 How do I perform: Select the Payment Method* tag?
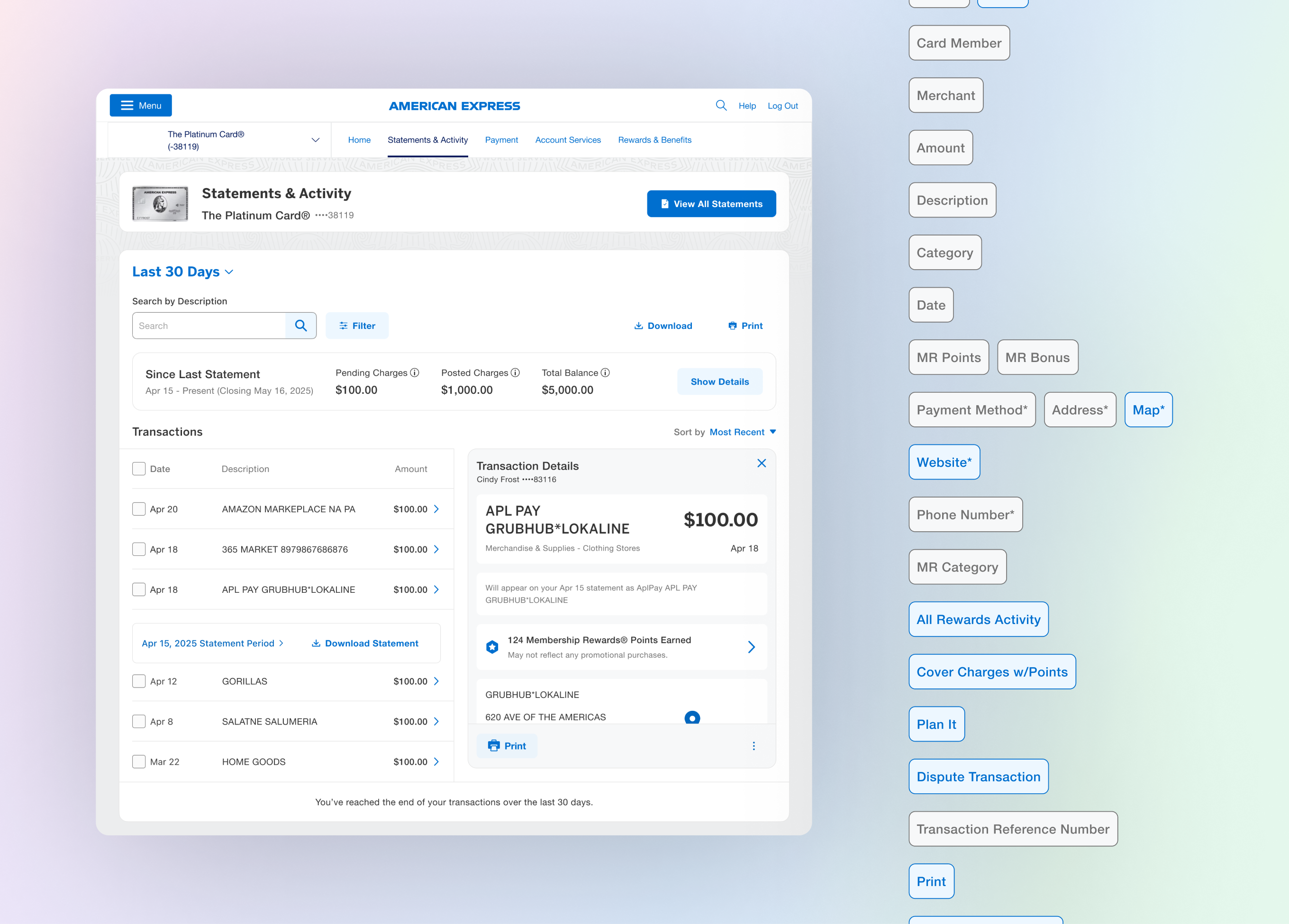[x=972, y=410]
